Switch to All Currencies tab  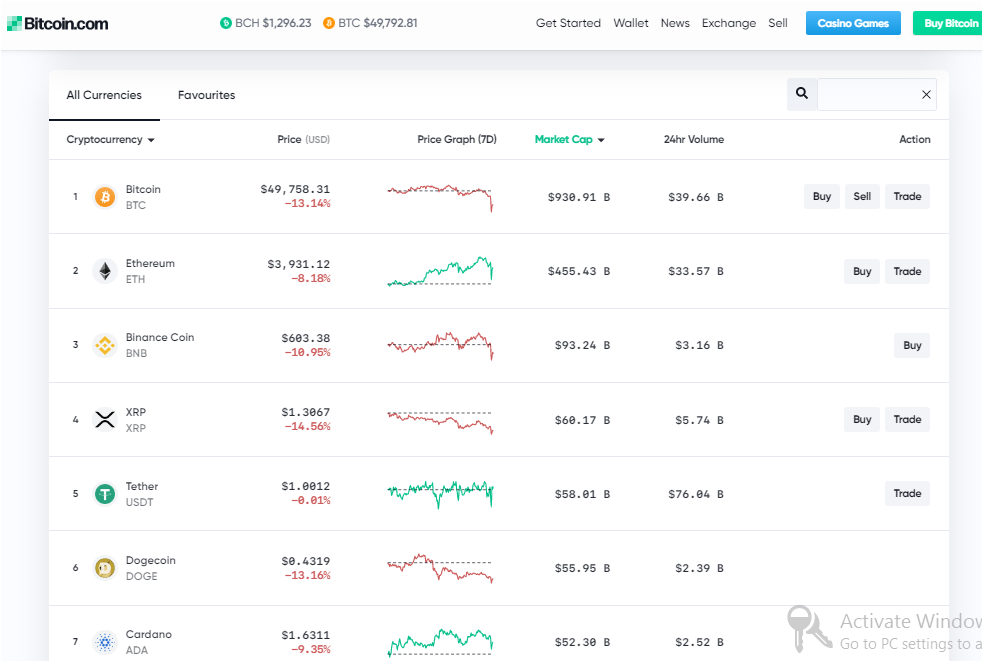(104, 95)
